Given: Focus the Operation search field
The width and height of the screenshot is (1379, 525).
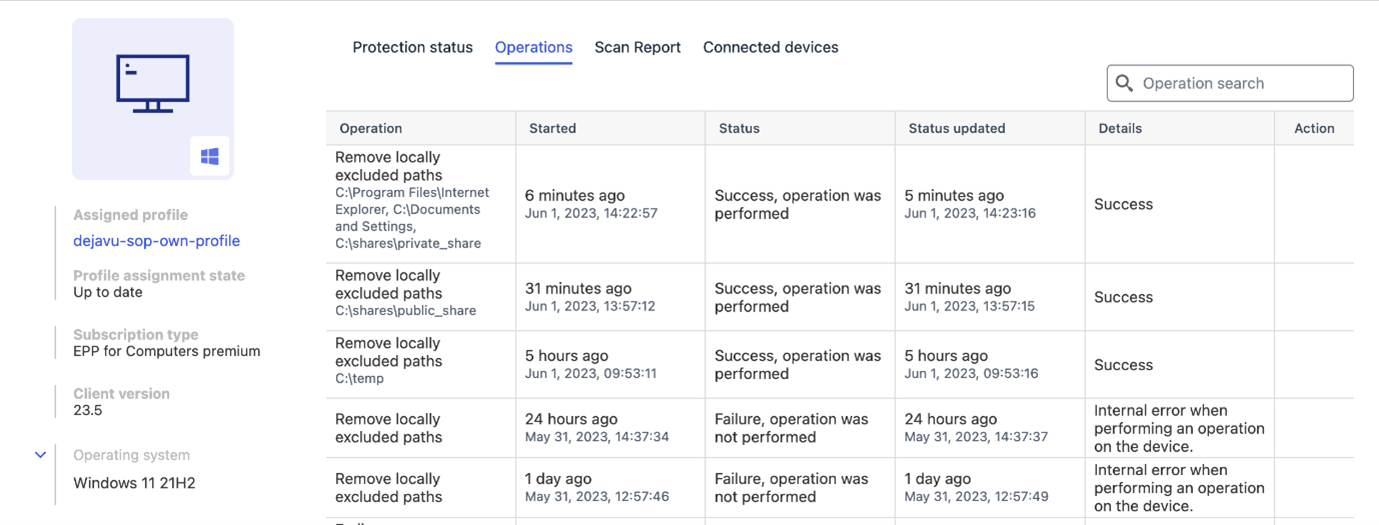Looking at the screenshot, I should click(1230, 83).
